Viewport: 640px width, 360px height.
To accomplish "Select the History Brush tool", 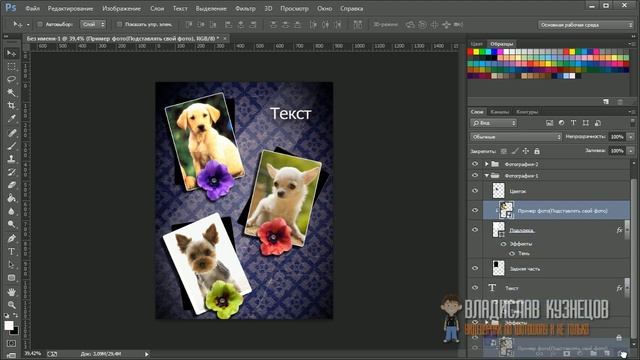I will click(x=11, y=172).
